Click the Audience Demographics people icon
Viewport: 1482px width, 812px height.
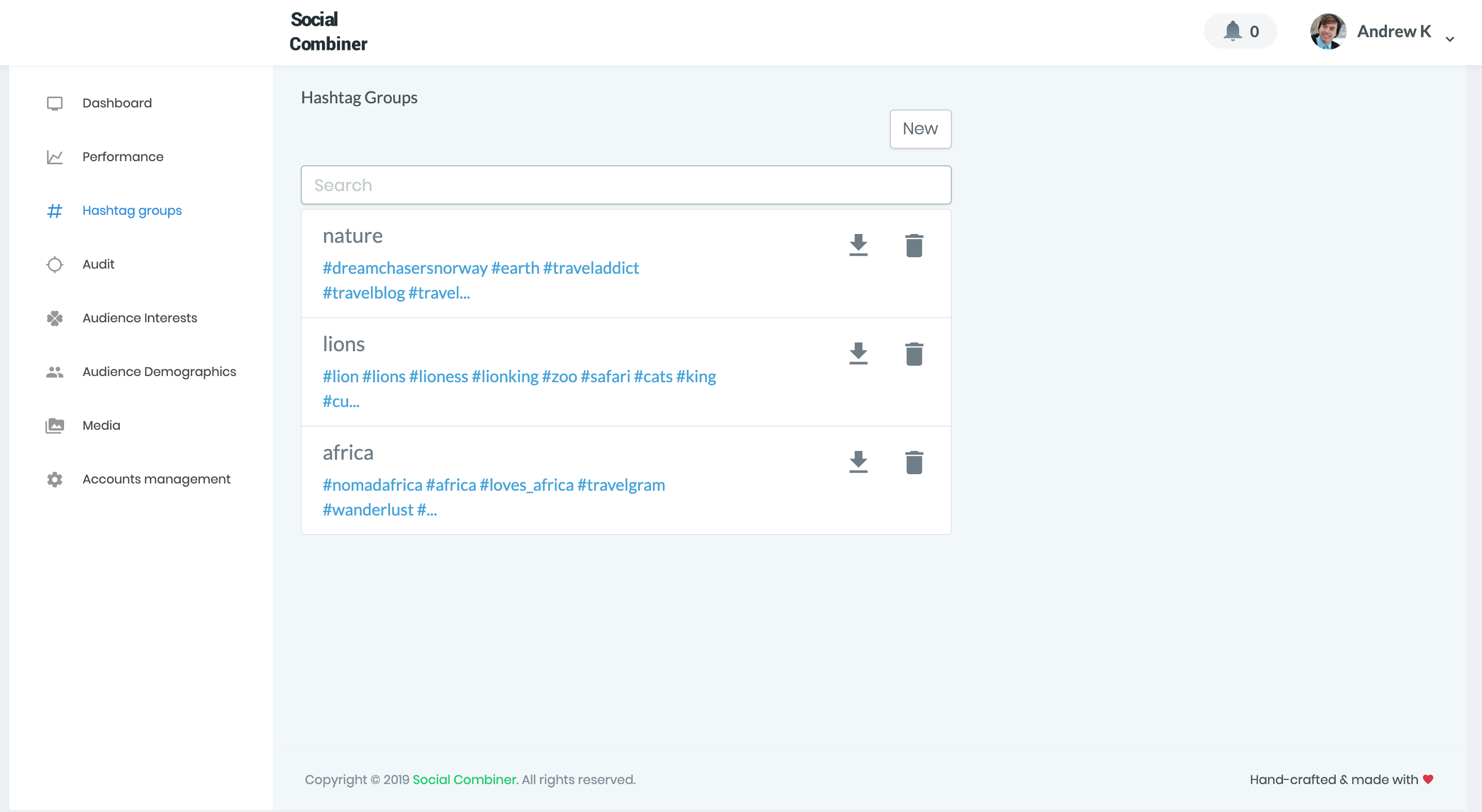(55, 371)
